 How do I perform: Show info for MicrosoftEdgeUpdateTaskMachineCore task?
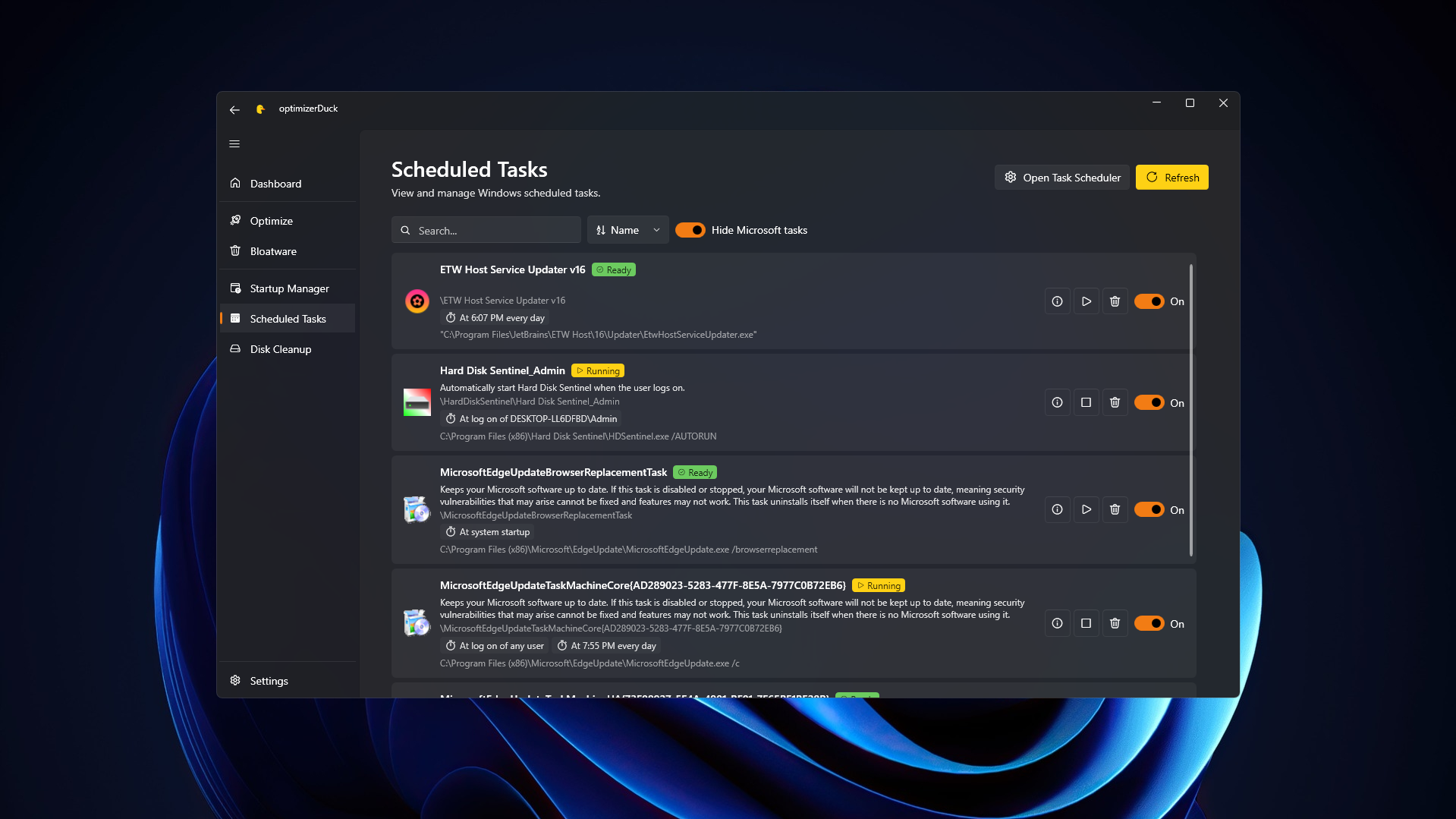pyautogui.click(x=1057, y=623)
